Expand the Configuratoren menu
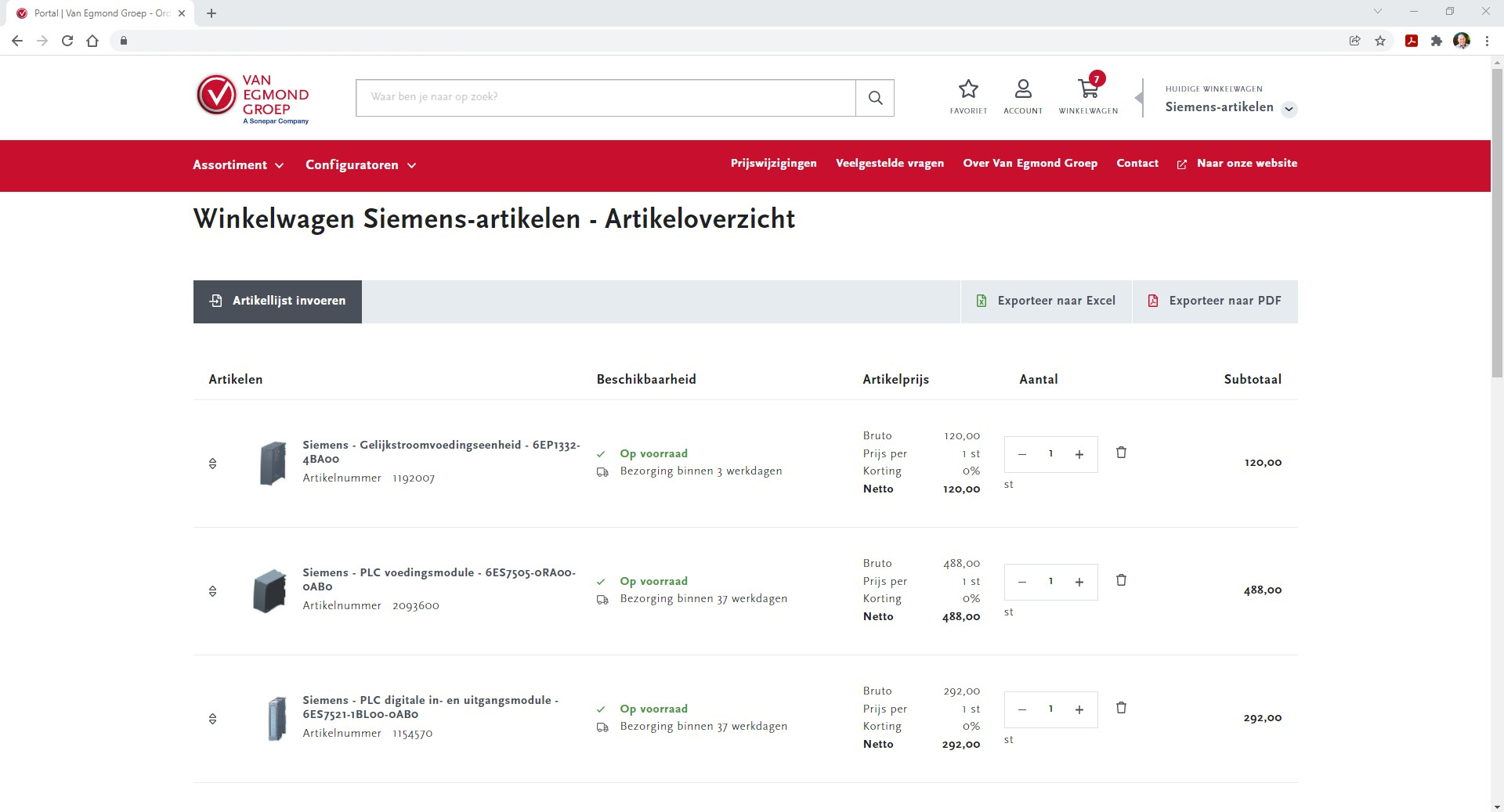 point(360,165)
